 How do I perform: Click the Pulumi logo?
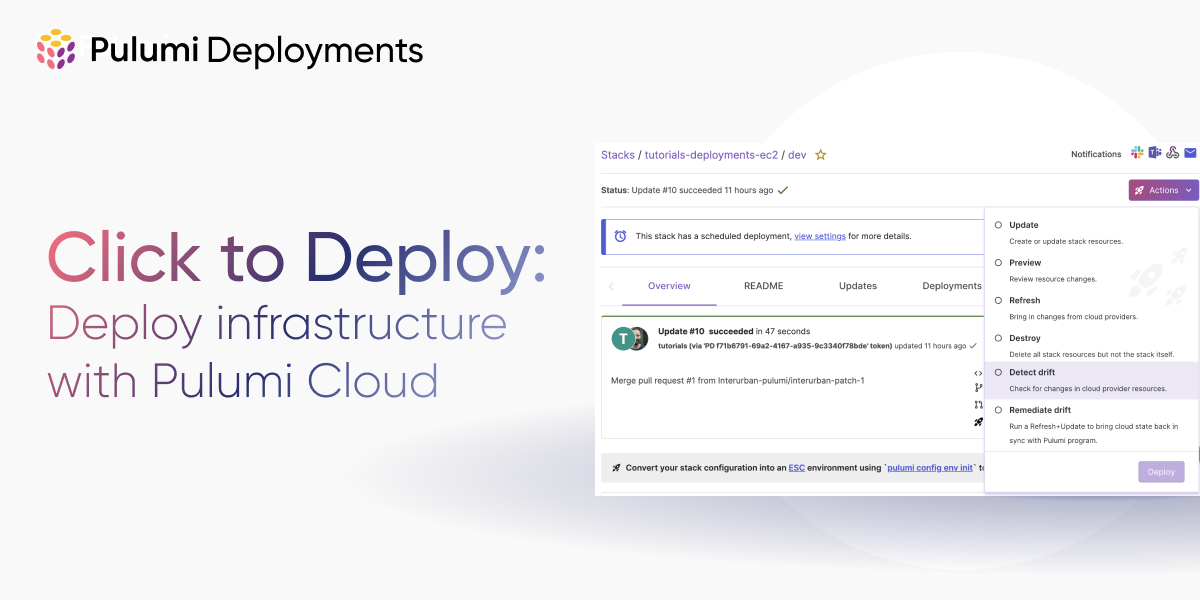56,49
